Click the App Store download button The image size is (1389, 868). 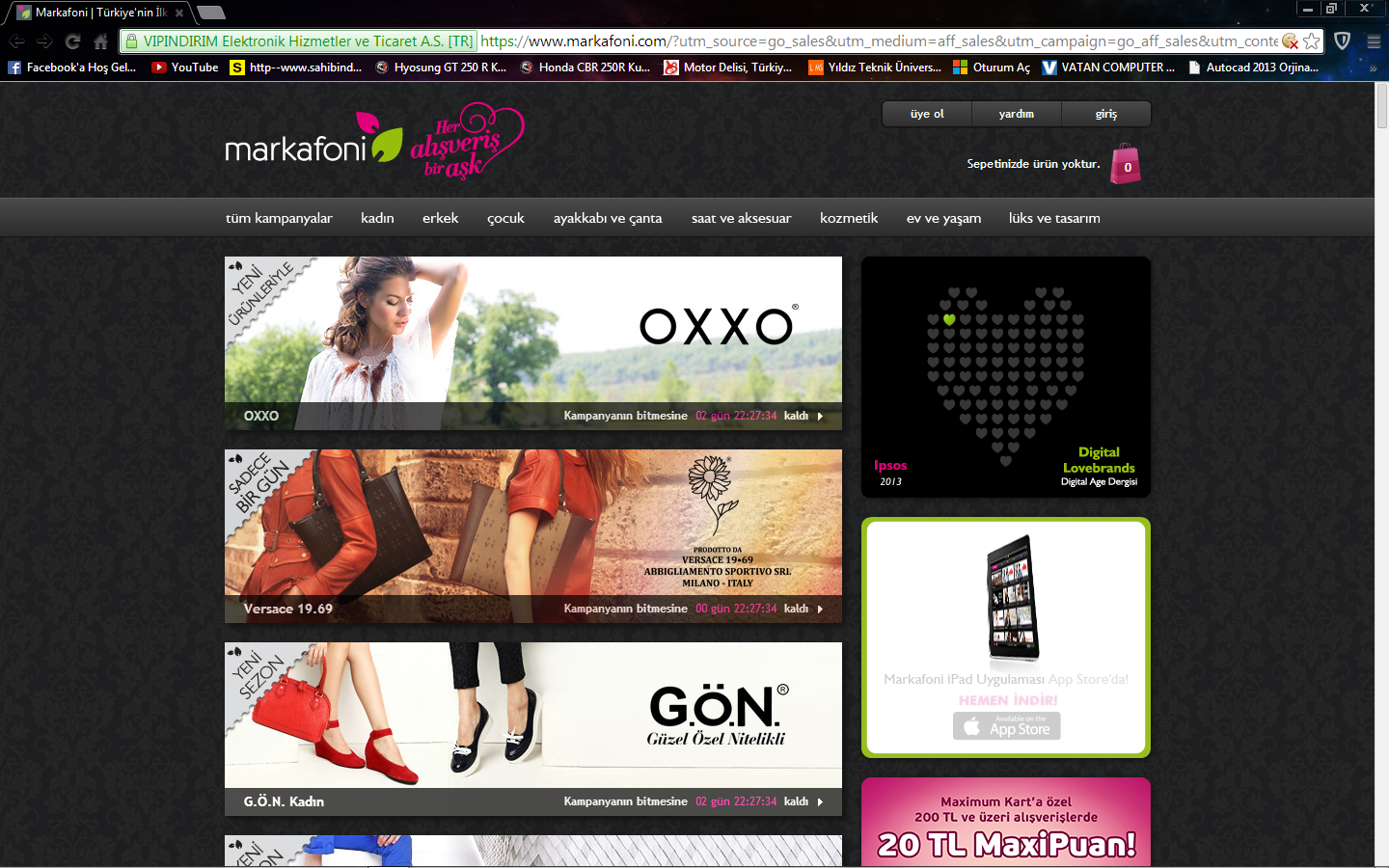click(1007, 726)
